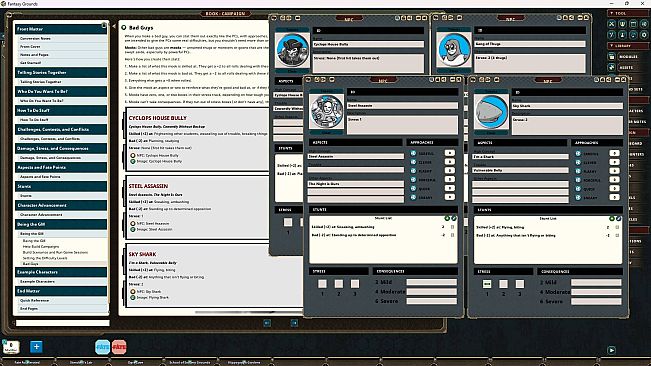Click the link icon beside Bad Guys title

[123, 28]
